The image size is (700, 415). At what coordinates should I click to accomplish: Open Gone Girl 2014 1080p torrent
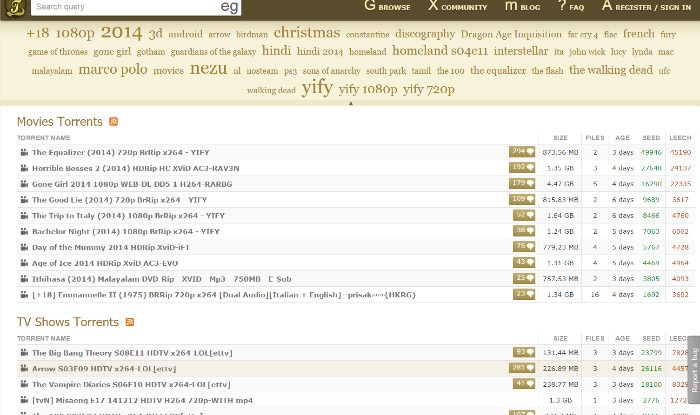(x=132, y=184)
